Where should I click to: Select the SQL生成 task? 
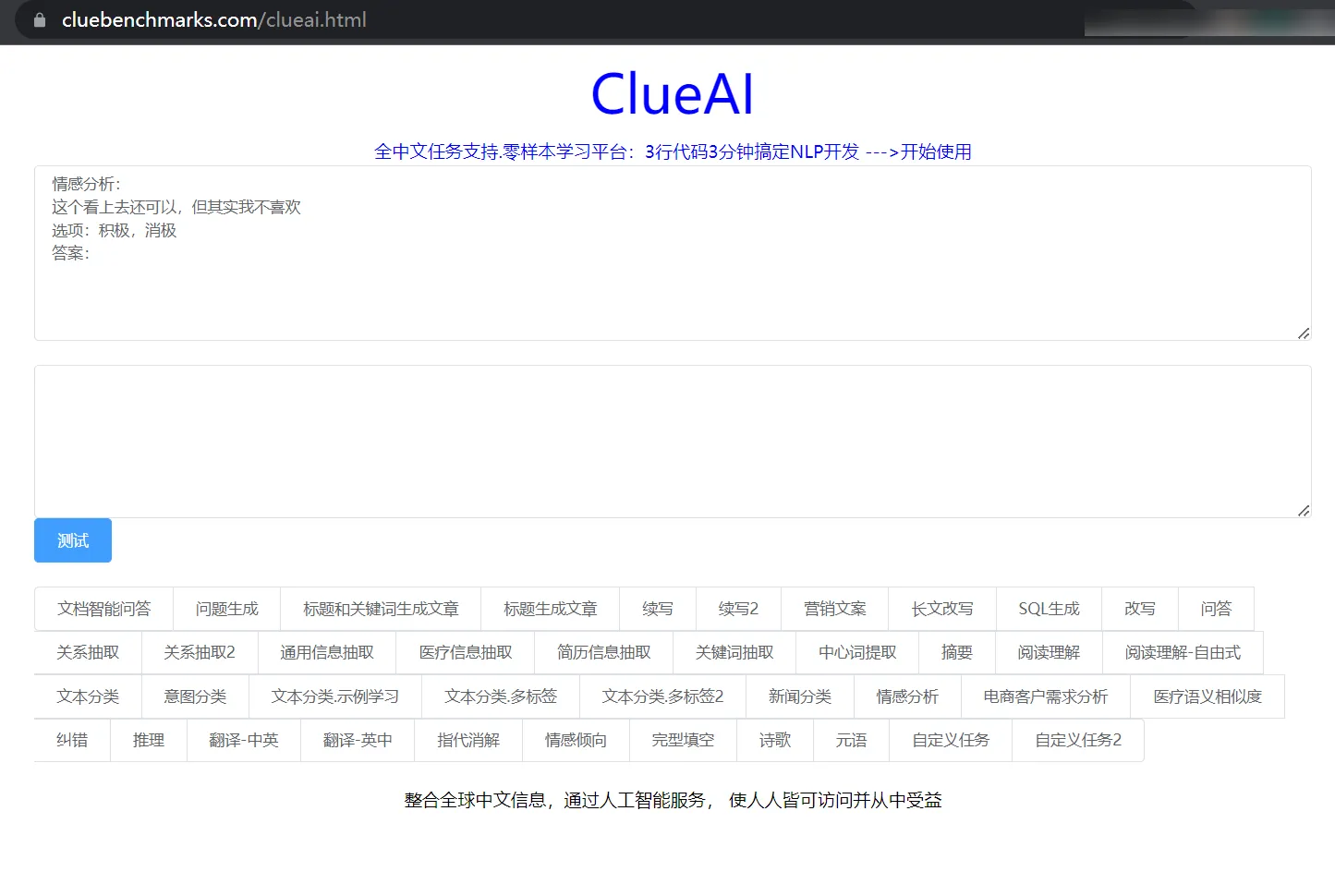(x=1048, y=609)
